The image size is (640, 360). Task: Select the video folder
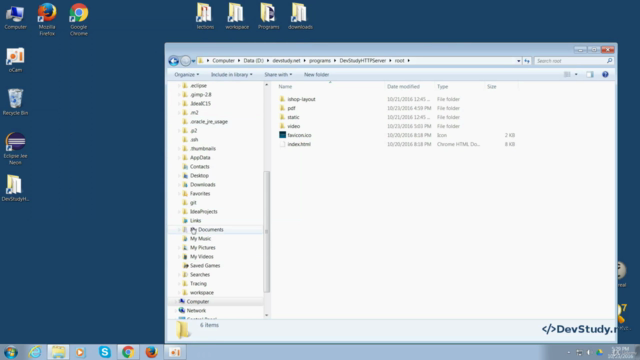[x=293, y=126]
